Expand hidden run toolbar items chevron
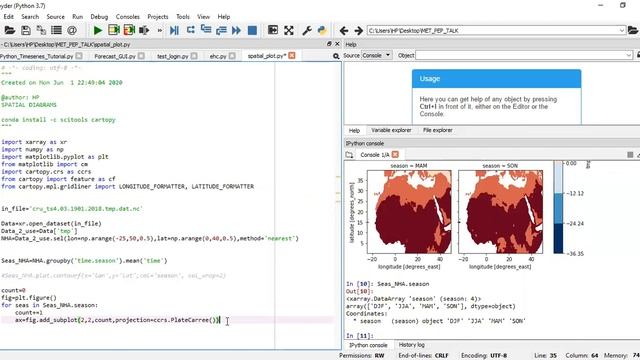This screenshot has width=640, height=360. pos(160,31)
